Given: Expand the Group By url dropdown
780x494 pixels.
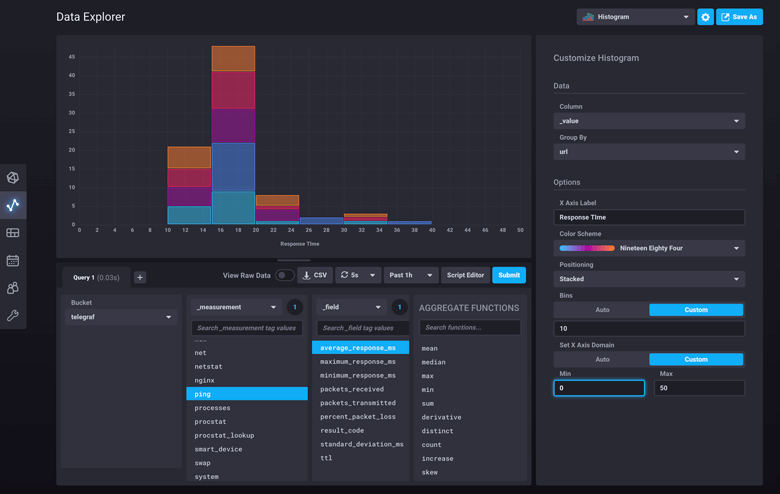Looking at the screenshot, I should pyautogui.click(x=649, y=152).
